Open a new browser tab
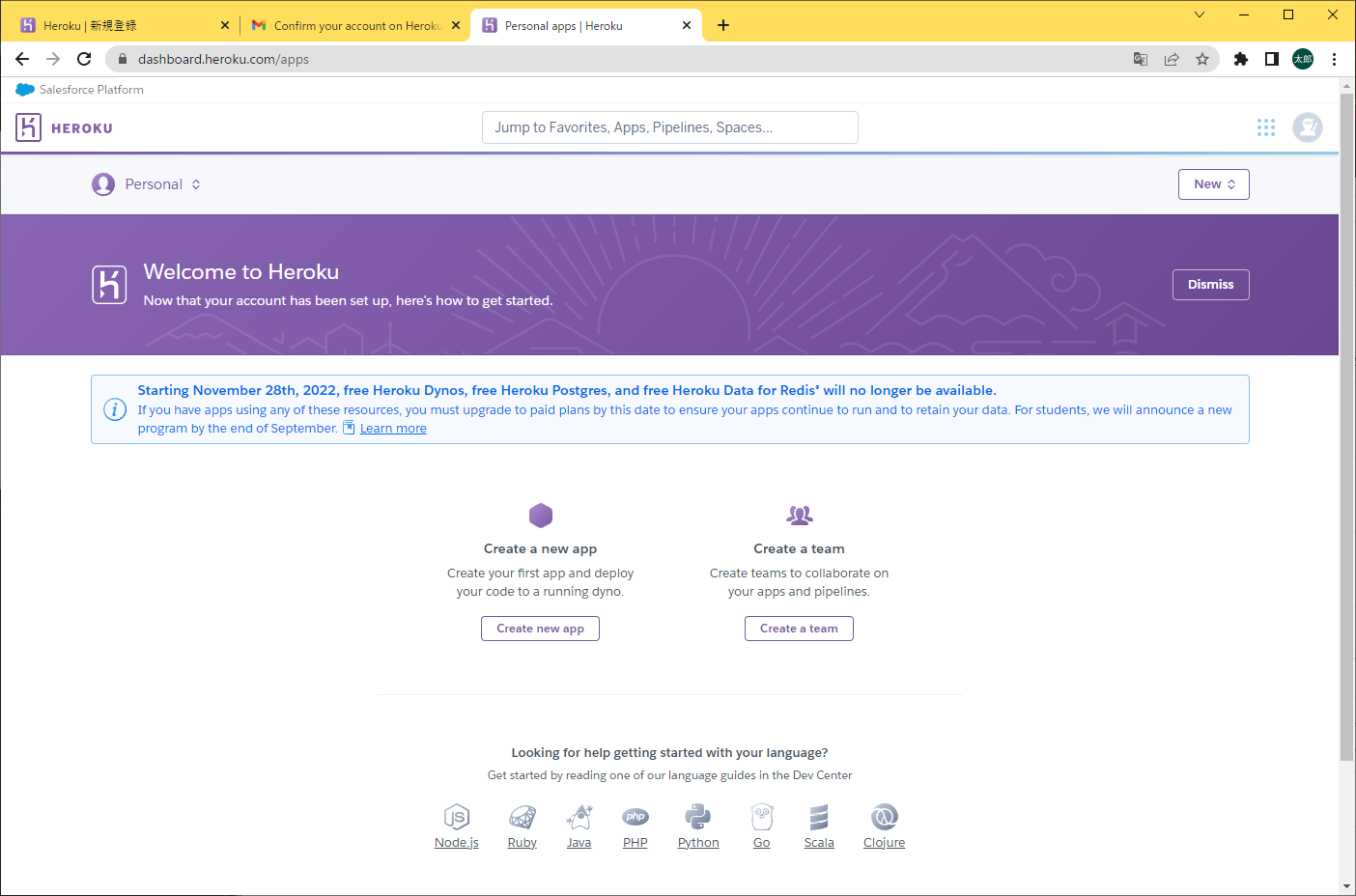Screen dimensions: 1356x896 tap(723, 25)
